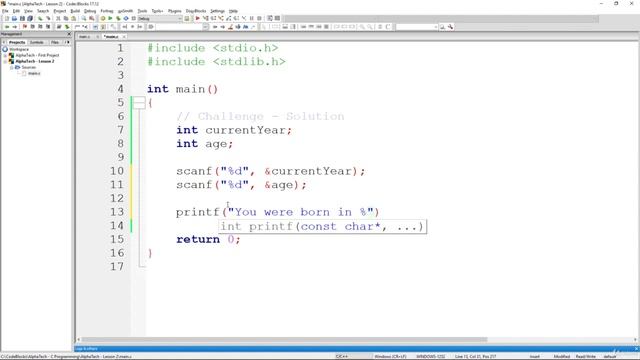The width and height of the screenshot is (640, 360).
Task: Open the Debug menu
Action: click(x=90, y=11)
